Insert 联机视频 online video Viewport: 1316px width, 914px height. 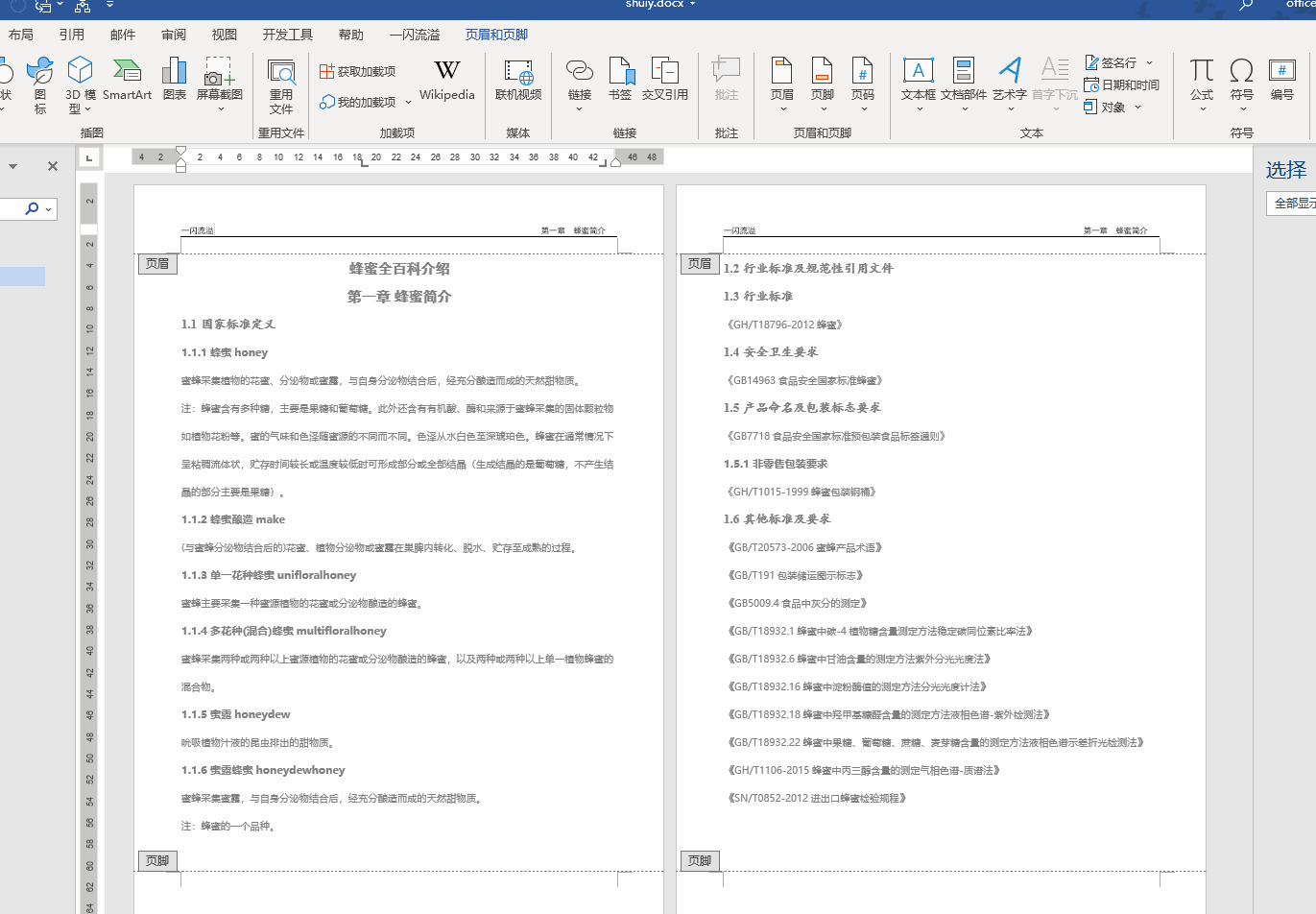pyautogui.click(x=518, y=80)
